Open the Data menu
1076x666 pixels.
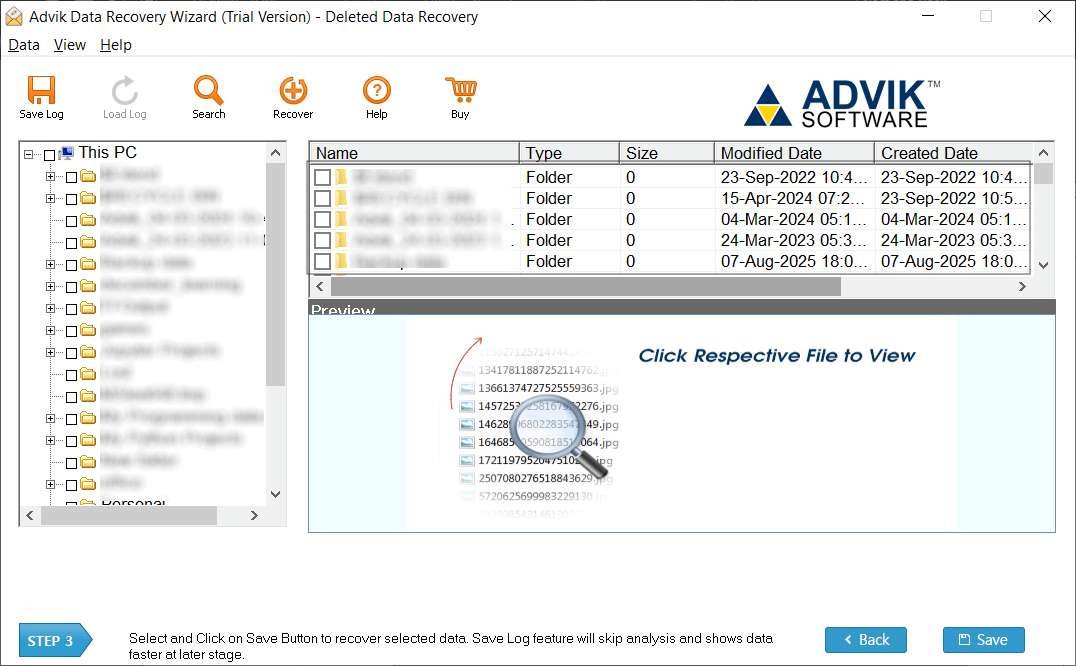(x=24, y=45)
